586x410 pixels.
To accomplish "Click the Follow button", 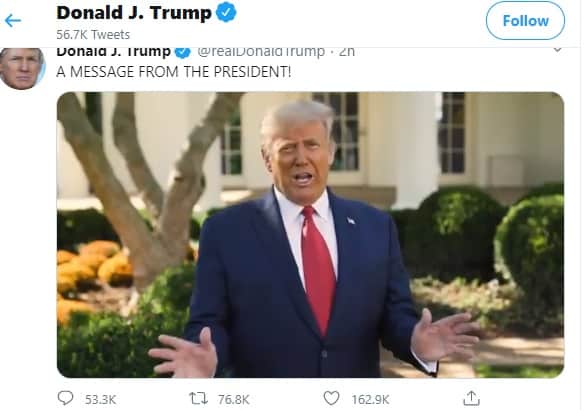I will coord(525,21).
